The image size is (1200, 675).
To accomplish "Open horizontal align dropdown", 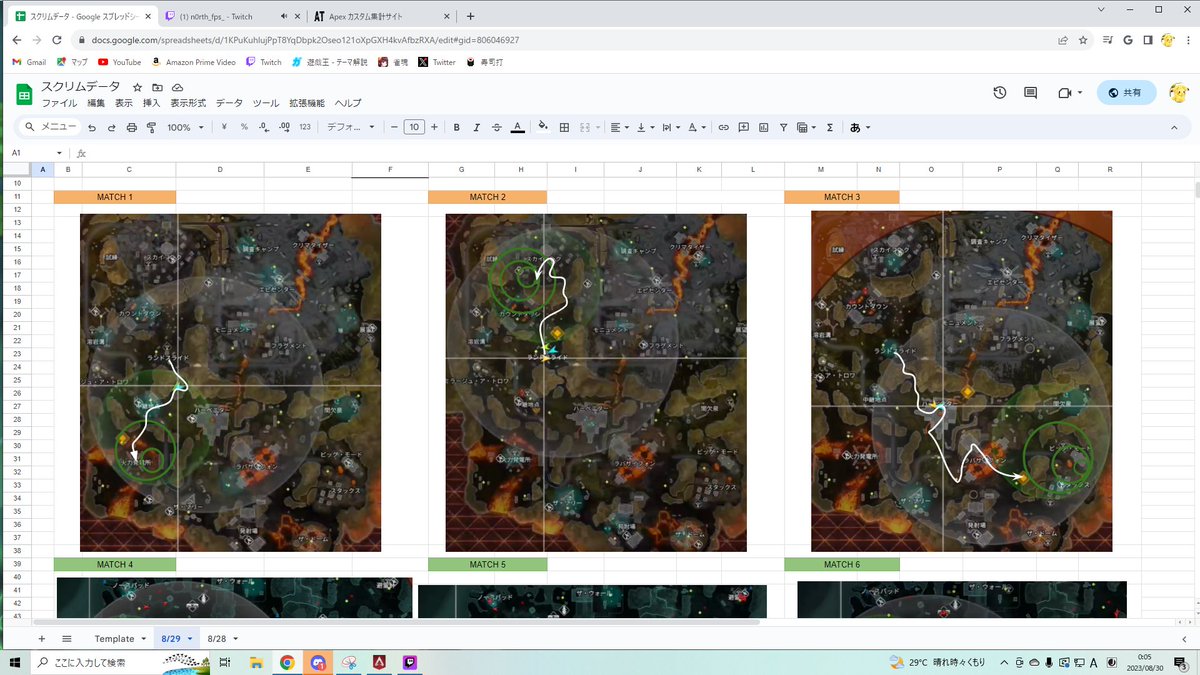I will (x=619, y=127).
